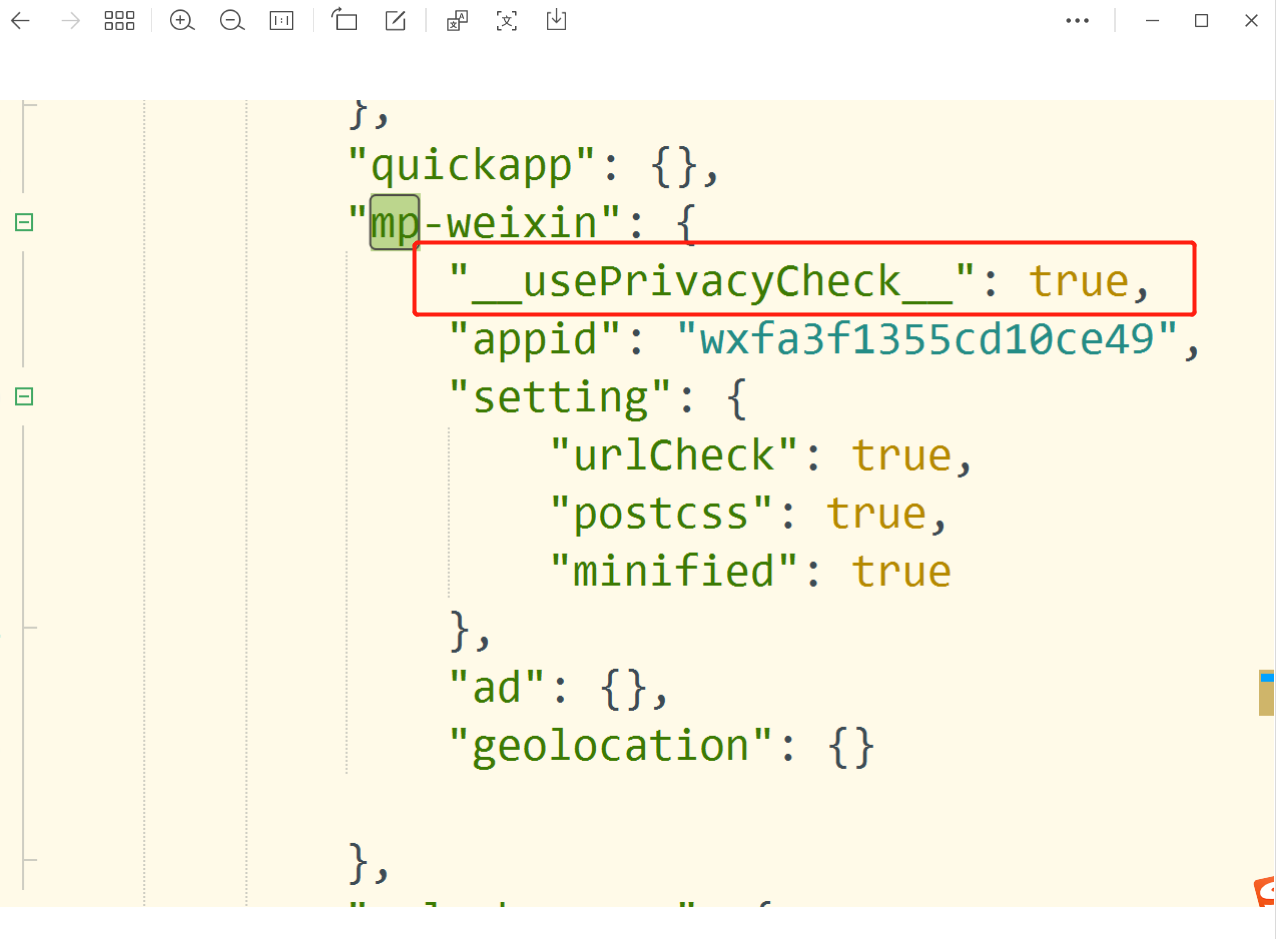The image size is (1276, 939).
Task: Go forward with the right arrow
Action: pyautogui.click(x=71, y=21)
